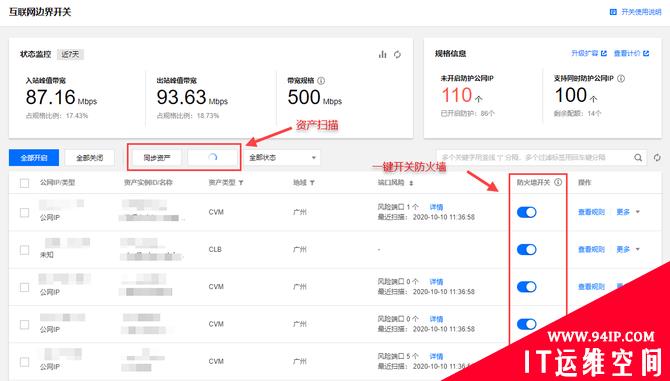Sort the 端口风险 column
The width and height of the screenshot is (670, 381).
(411, 183)
